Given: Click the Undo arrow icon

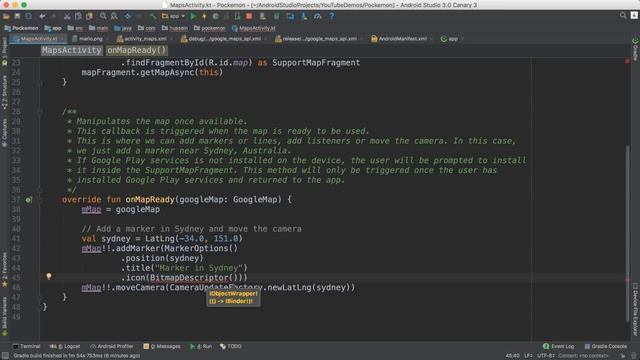Looking at the screenshot, I should click(42, 16).
